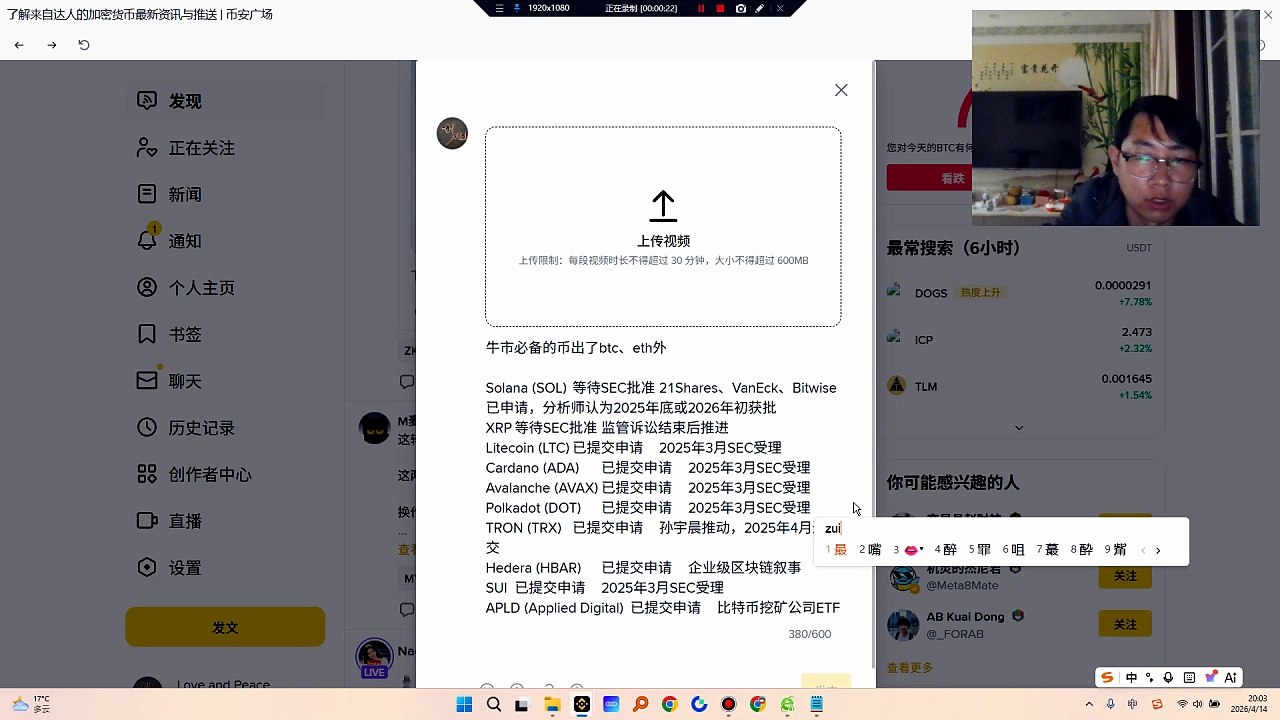Choose the fourth IME candidate 醉
Image resolution: width=1280 pixels, height=720 pixels.
946,549
